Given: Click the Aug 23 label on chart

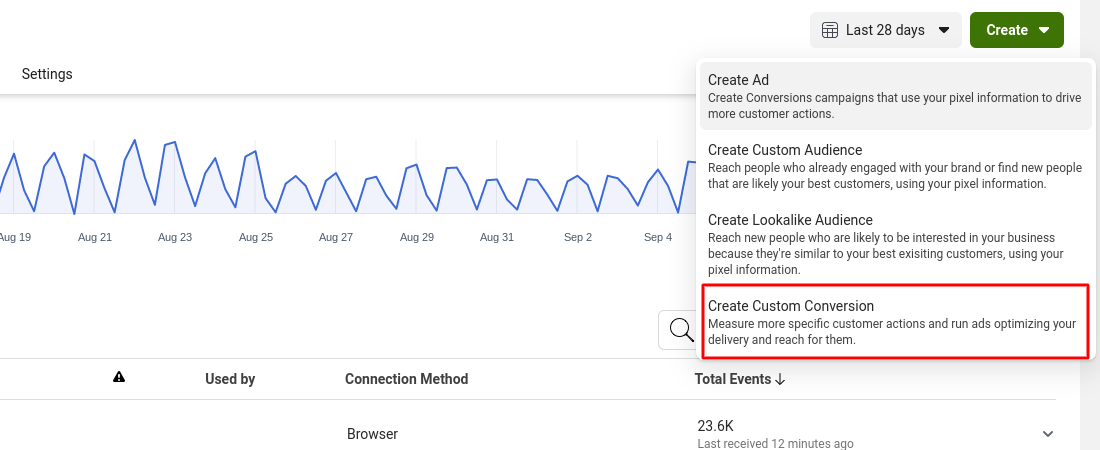Looking at the screenshot, I should pyautogui.click(x=175, y=237).
